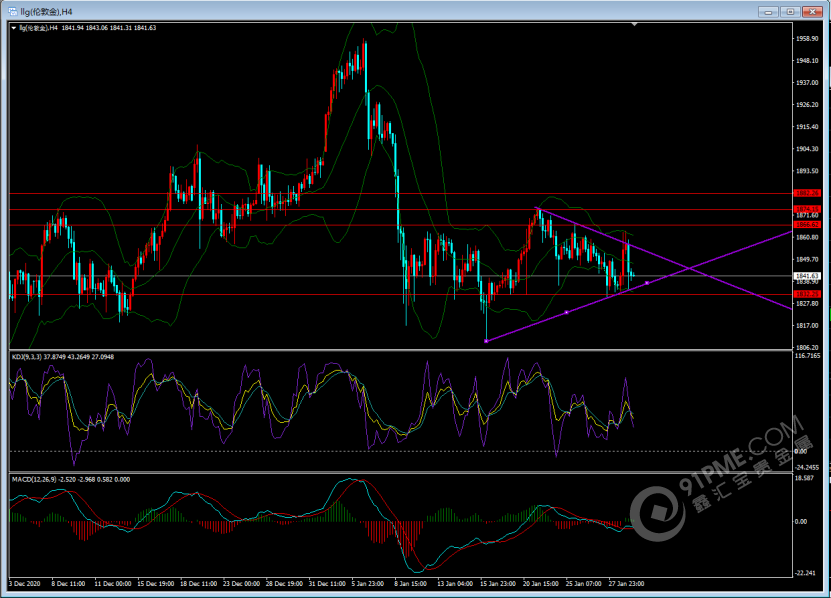Click the KDJ scale value -24.2455
The height and width of the screenshot is (598, 831).
(808, 468)
